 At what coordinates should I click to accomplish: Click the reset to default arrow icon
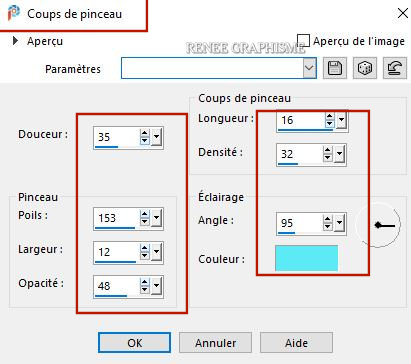click(x=395, y=68)
